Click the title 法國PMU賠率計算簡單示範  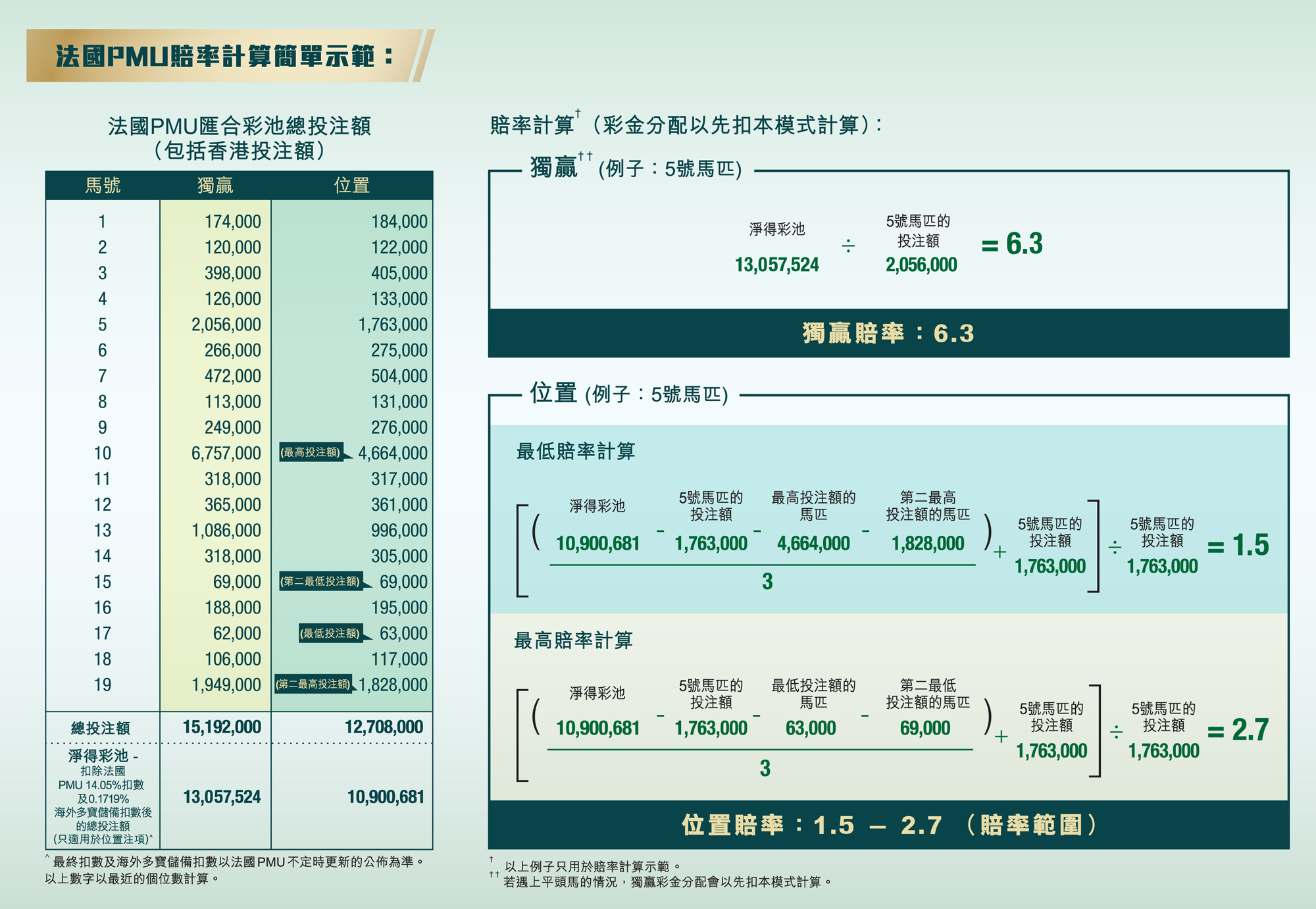pos(224,56)
